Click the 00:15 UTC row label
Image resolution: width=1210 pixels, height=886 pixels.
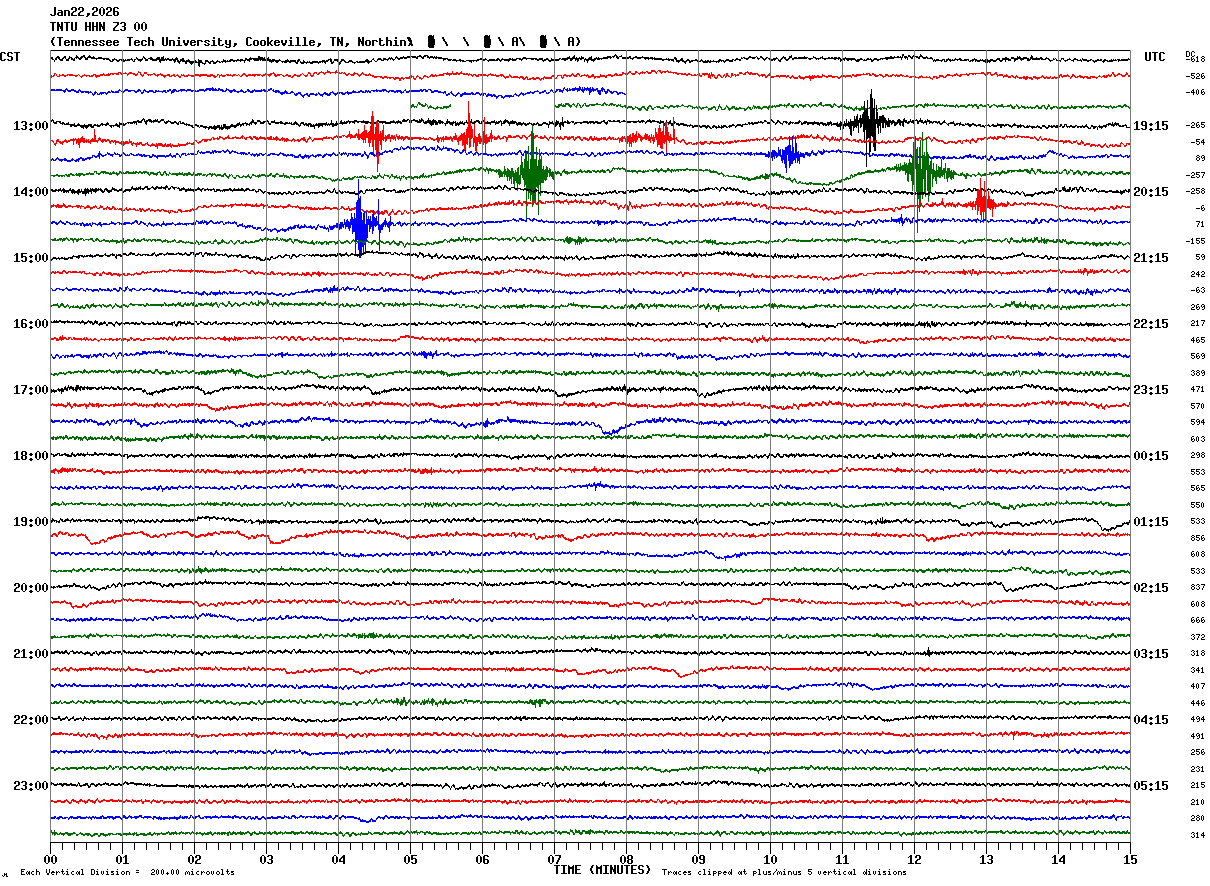tap(1151, 456)
